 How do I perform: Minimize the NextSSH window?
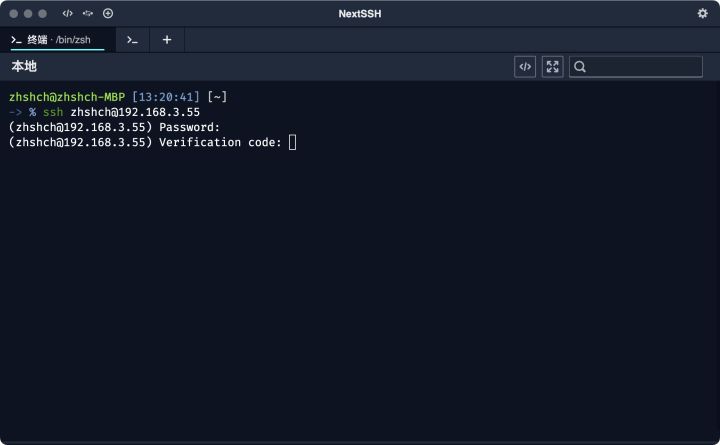(28, 13)
